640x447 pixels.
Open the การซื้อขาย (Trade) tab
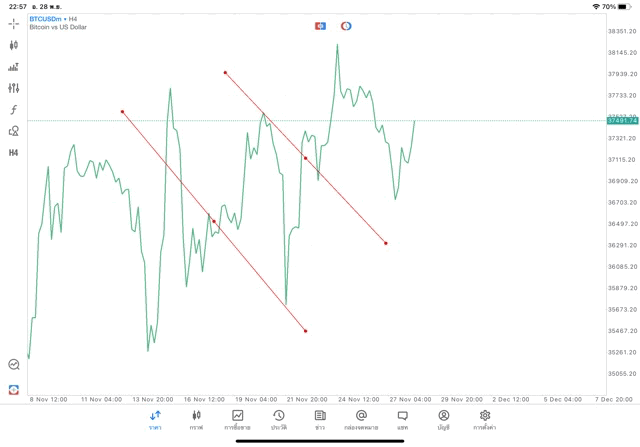click(x=238, y=419)
